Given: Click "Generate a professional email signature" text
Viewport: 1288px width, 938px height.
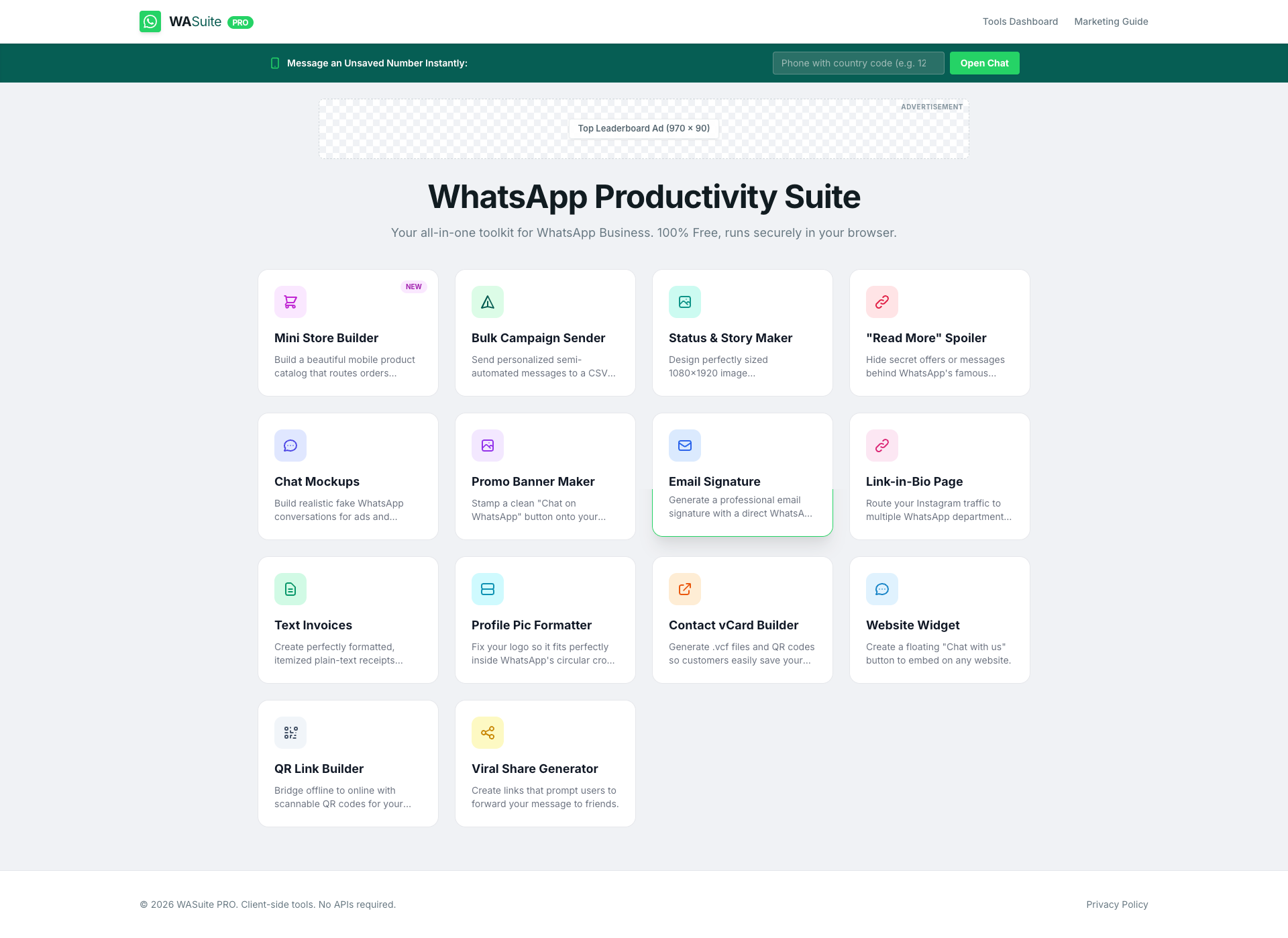Looking at the screenshot, I should [741, 507].
